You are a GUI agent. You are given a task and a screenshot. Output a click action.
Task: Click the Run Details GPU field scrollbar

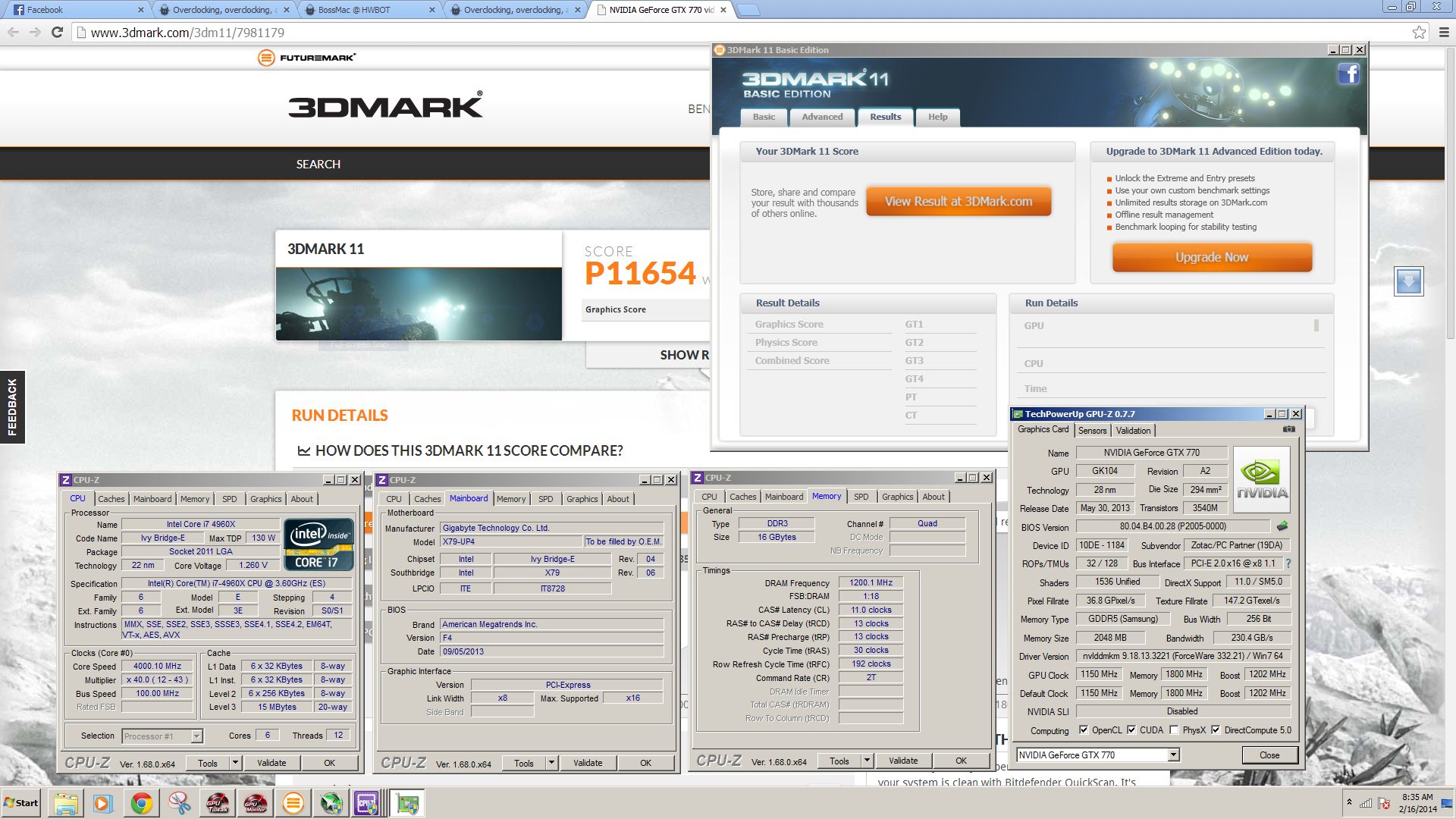(1316, 325)
